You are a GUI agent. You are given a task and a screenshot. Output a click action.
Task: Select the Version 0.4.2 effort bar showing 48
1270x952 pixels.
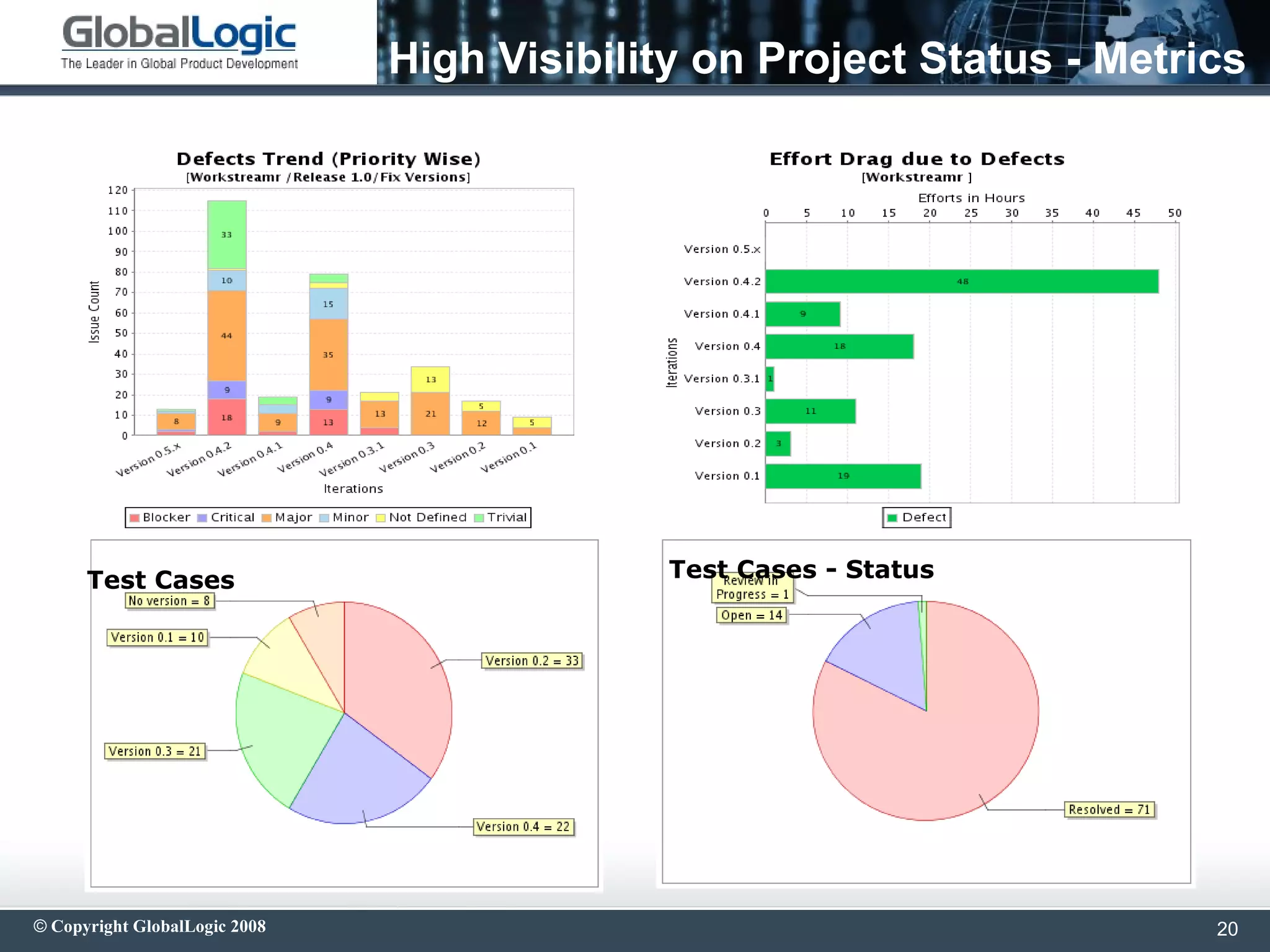coord(961,281)
